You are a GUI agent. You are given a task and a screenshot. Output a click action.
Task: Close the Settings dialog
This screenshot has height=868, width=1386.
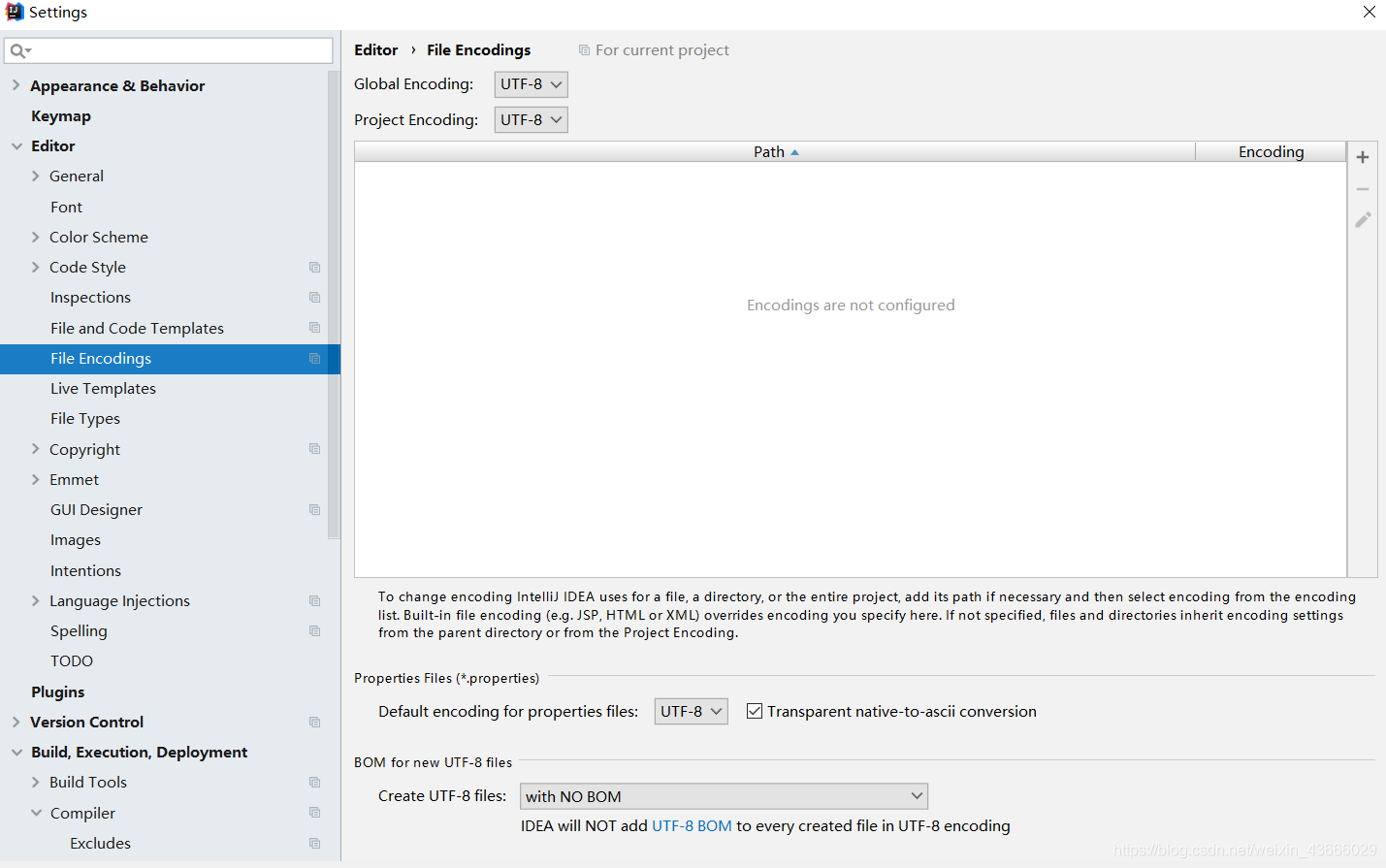coord(1369,12)
